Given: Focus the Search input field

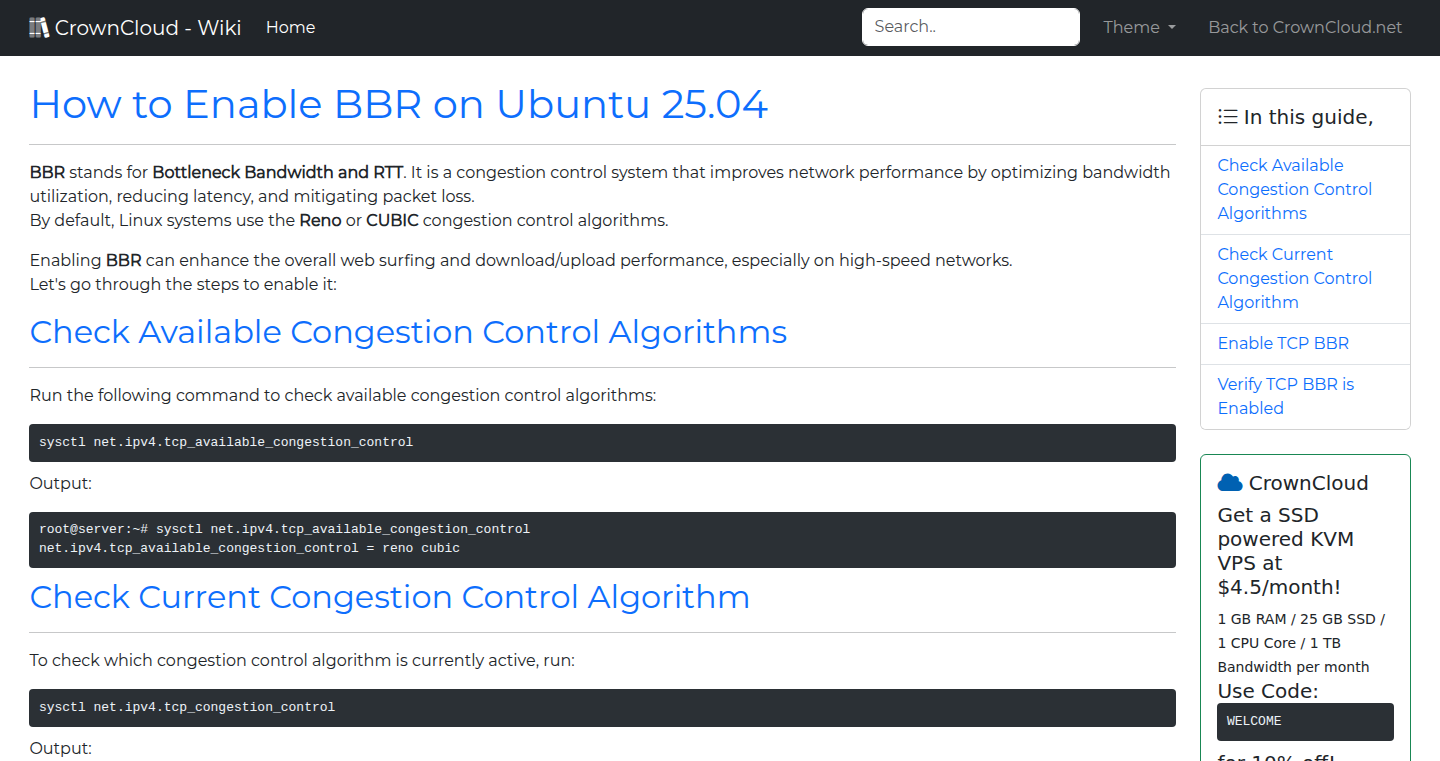Looking at the screenshot, I should tap(971, 27).
